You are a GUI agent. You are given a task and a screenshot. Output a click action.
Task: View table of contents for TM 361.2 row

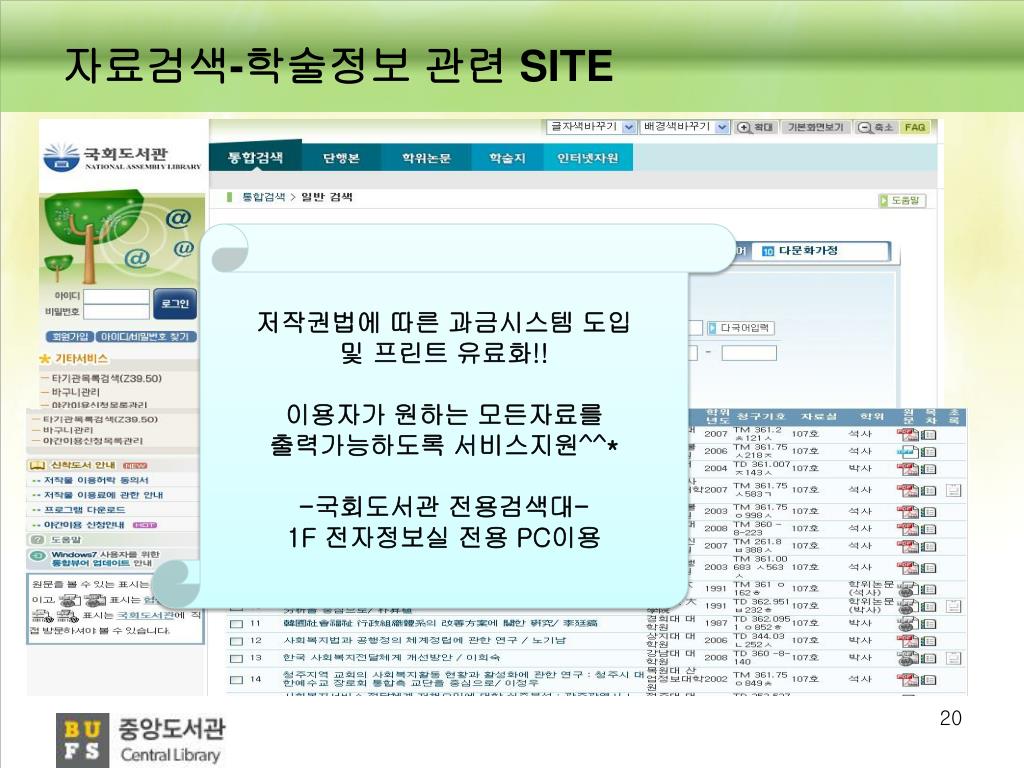point(929,435)
